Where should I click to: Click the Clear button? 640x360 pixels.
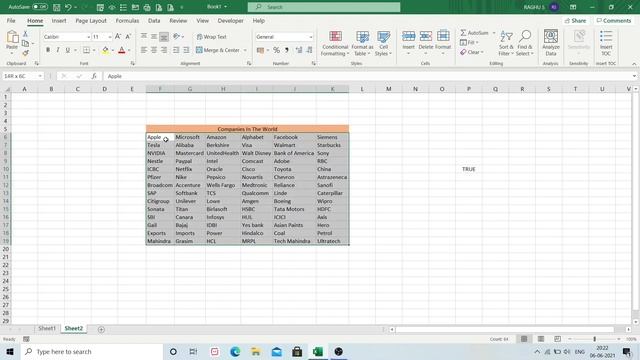coord(472,52)
